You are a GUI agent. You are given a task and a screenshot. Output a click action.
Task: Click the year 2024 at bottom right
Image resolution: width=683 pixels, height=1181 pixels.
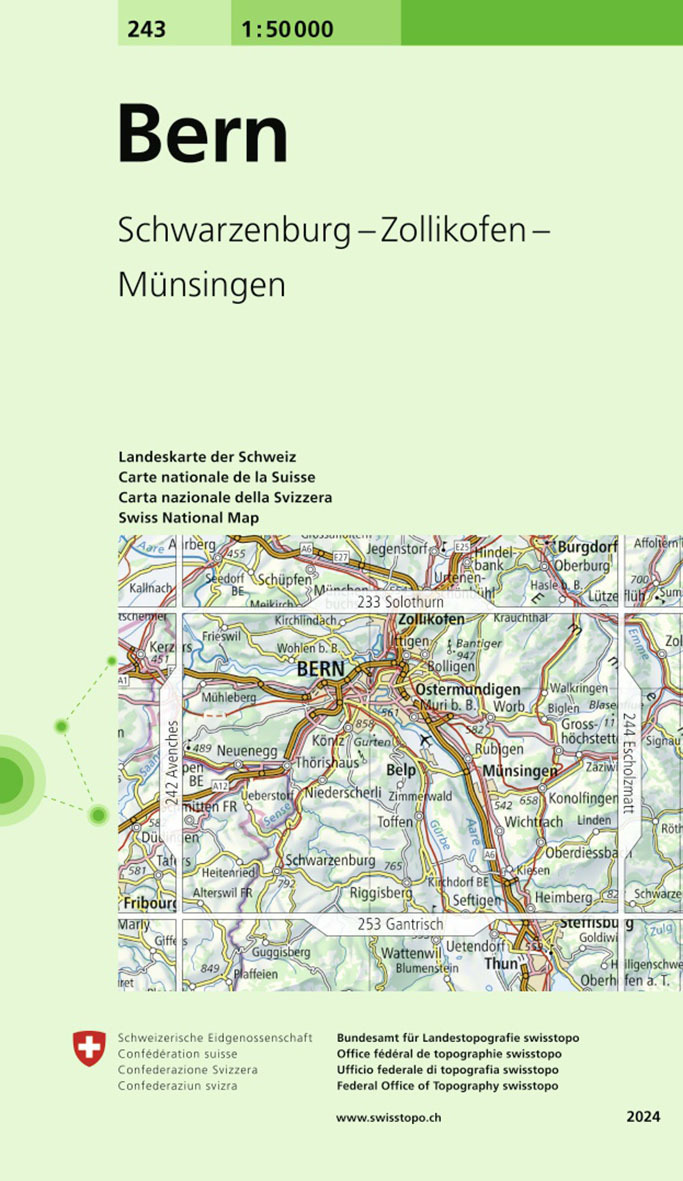tap(643, 1117)
